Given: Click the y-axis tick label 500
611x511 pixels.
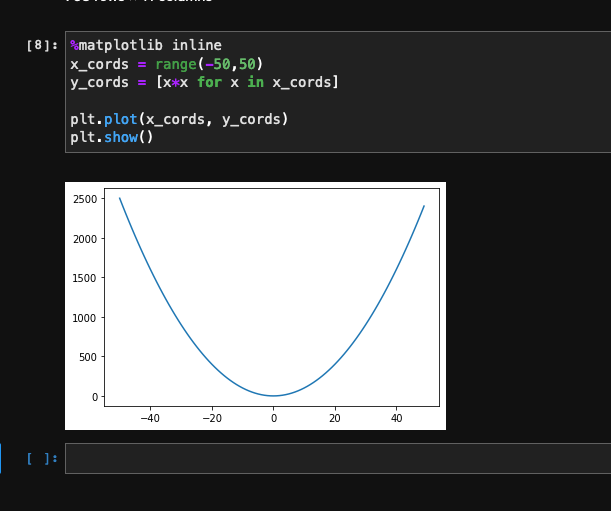Looking at the screenshot, I should [88, 357].
